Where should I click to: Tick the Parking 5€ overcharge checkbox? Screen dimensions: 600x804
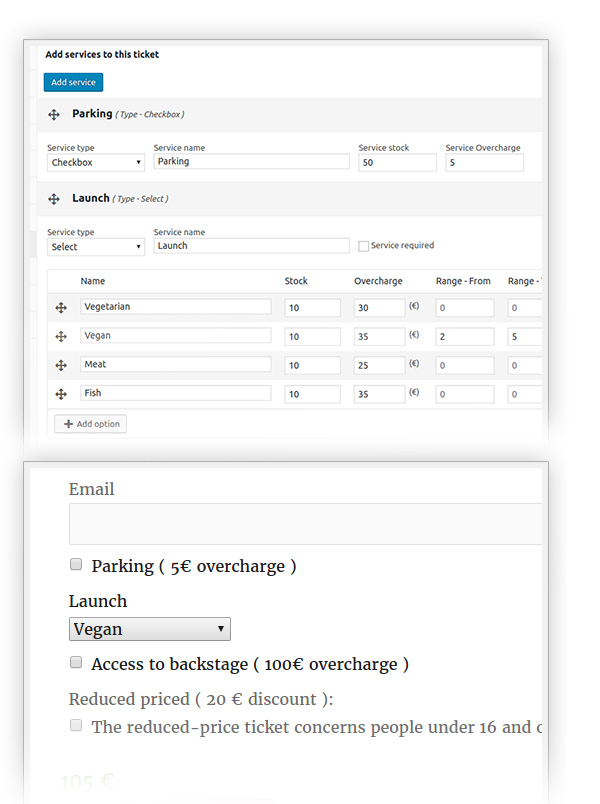pyautogui.click(x=76, y=565)
